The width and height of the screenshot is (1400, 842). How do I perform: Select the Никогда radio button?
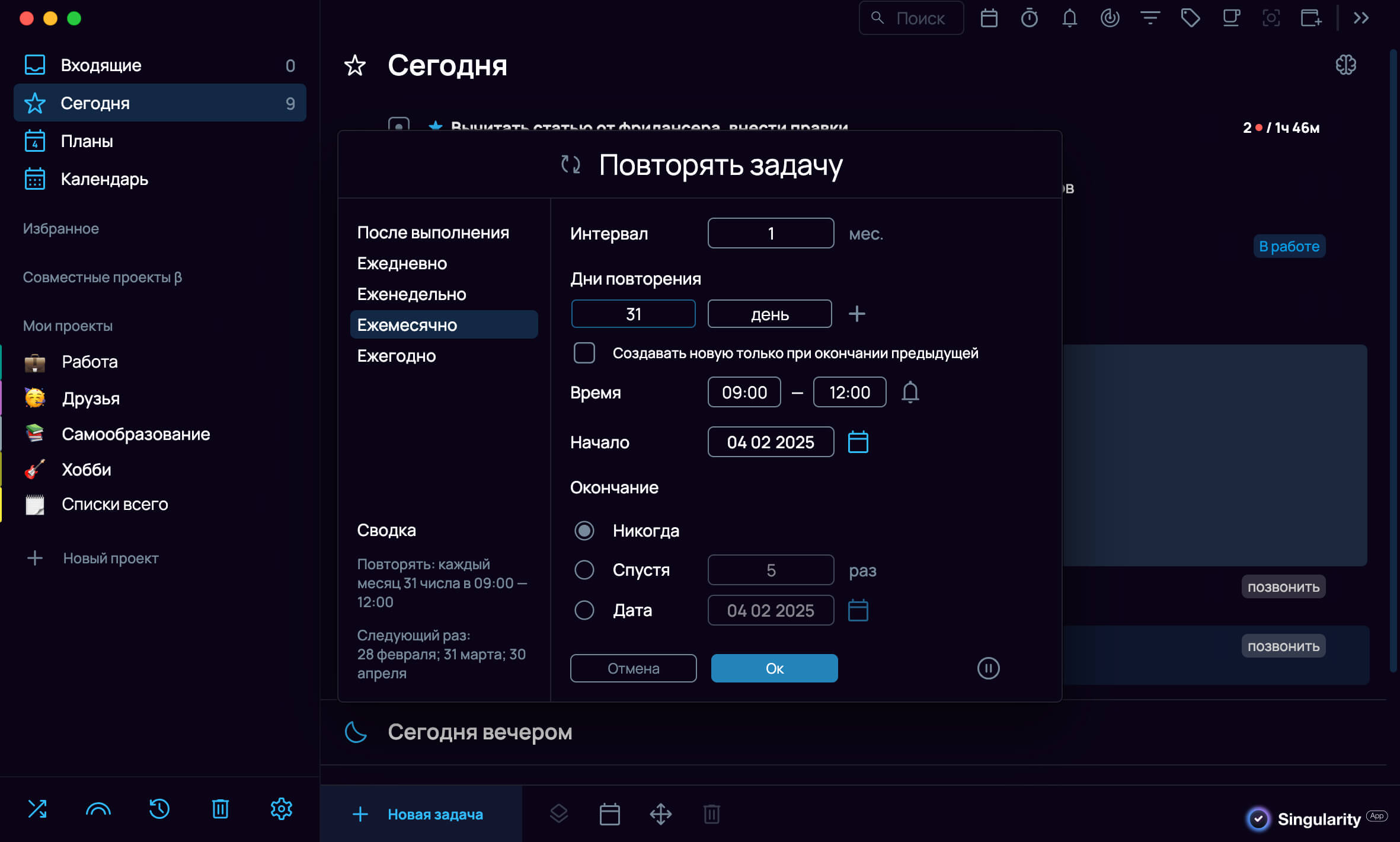click(584, 531)
